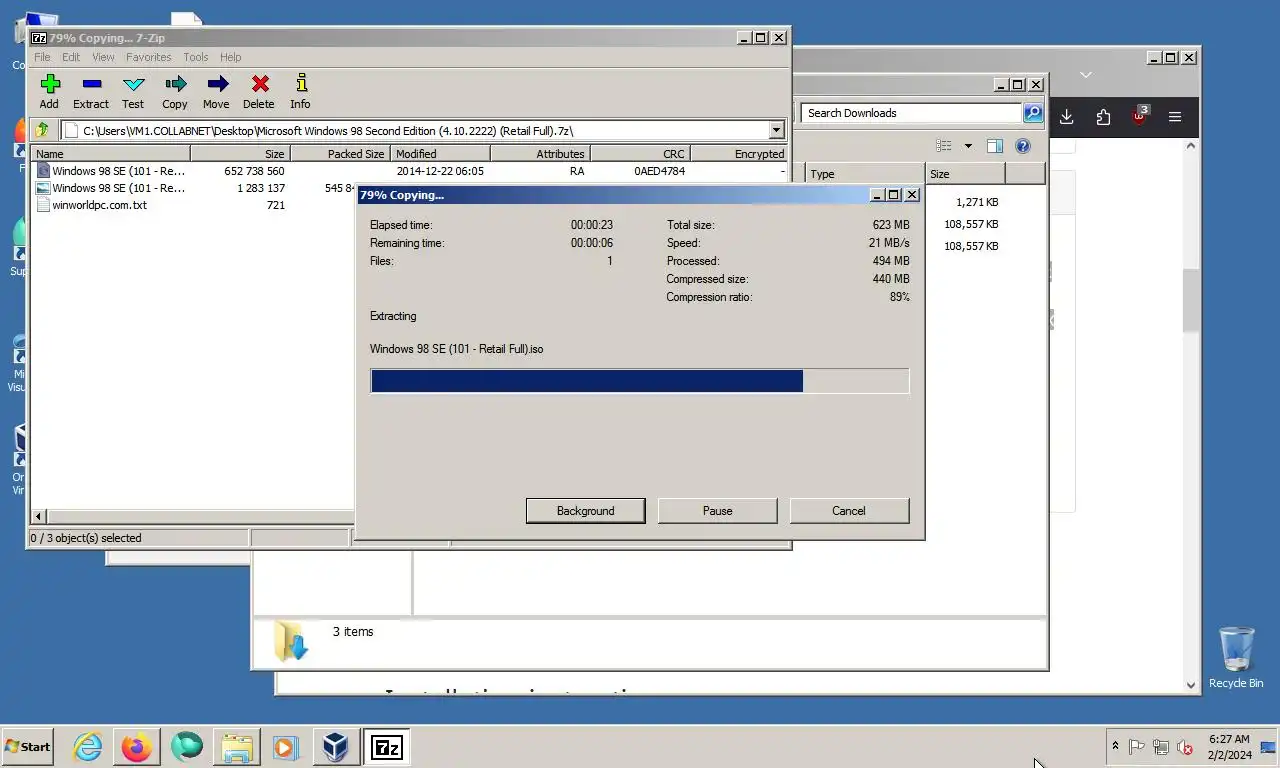Go up one folder level in 7-Zip

42,130
